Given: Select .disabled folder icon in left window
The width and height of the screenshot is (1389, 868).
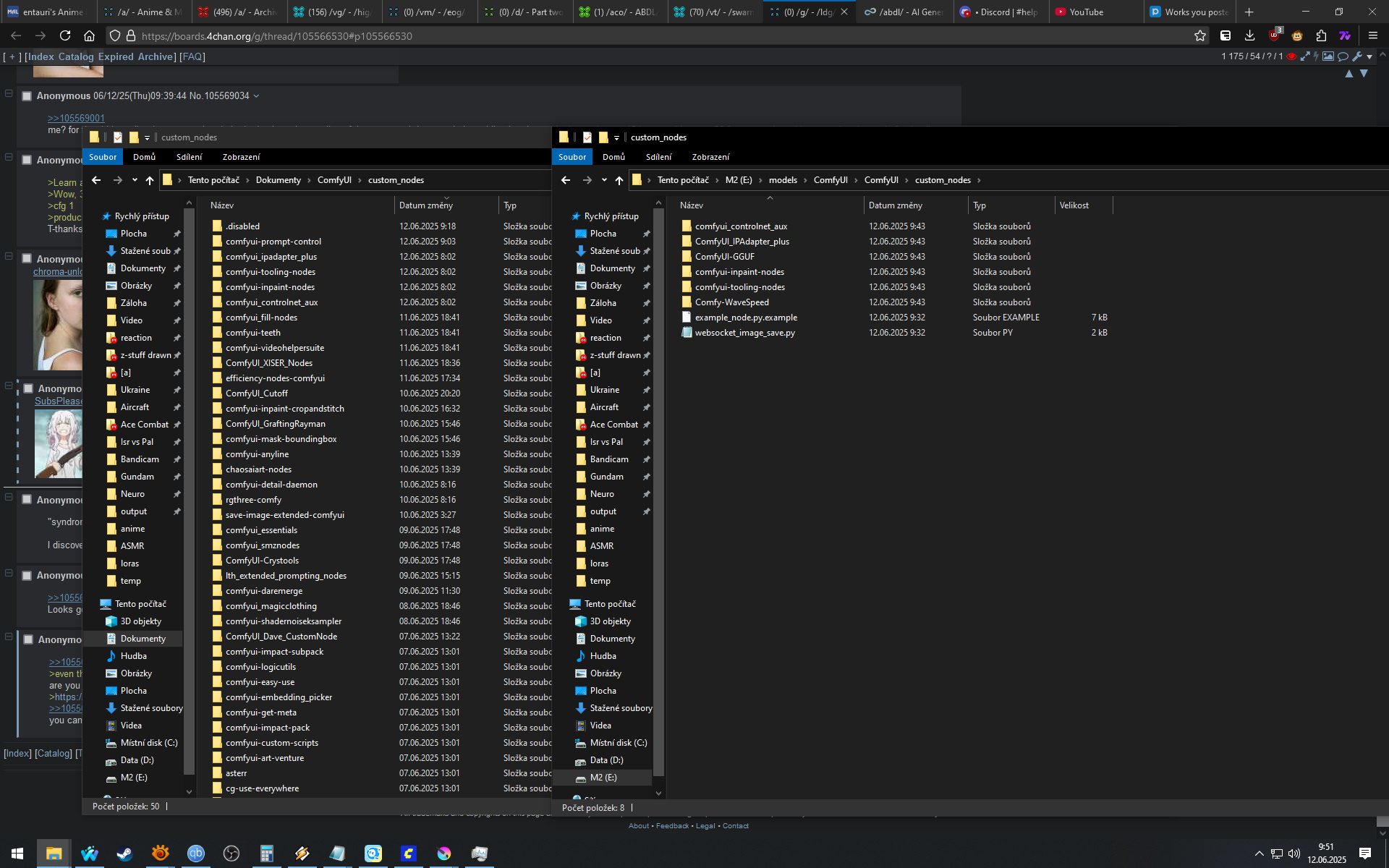Looking at the screenshot, I should click(x=217, y=226).
